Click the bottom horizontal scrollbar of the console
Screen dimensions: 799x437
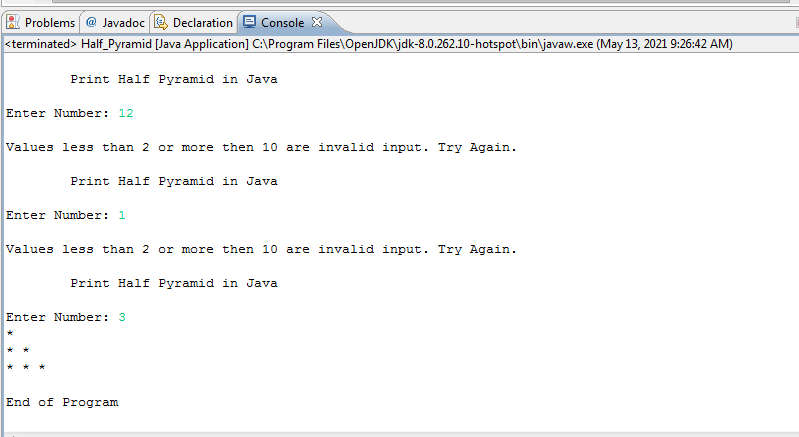[400, 435]
